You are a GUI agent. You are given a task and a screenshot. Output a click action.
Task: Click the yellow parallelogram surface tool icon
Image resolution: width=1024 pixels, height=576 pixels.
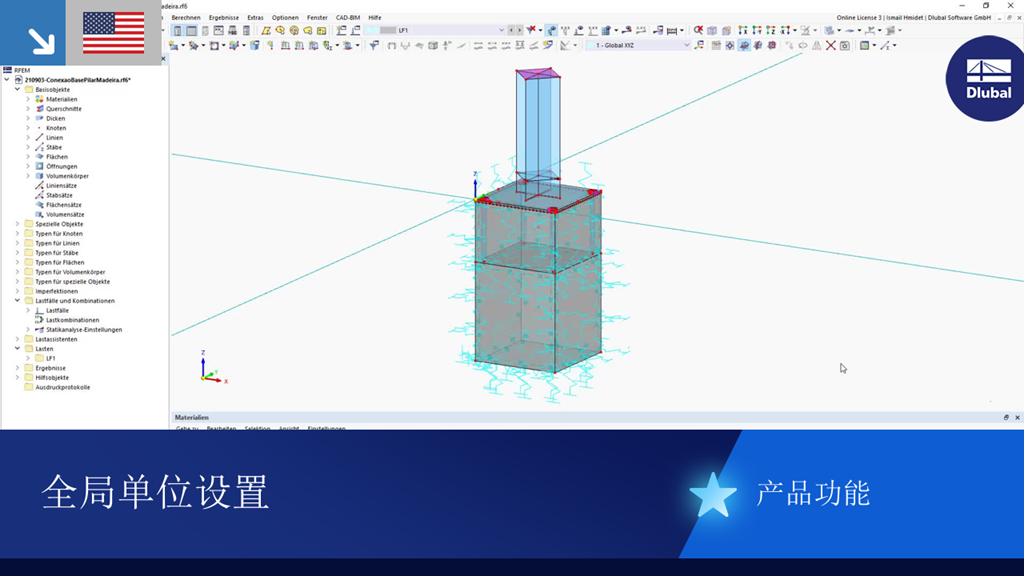[266, 30]
